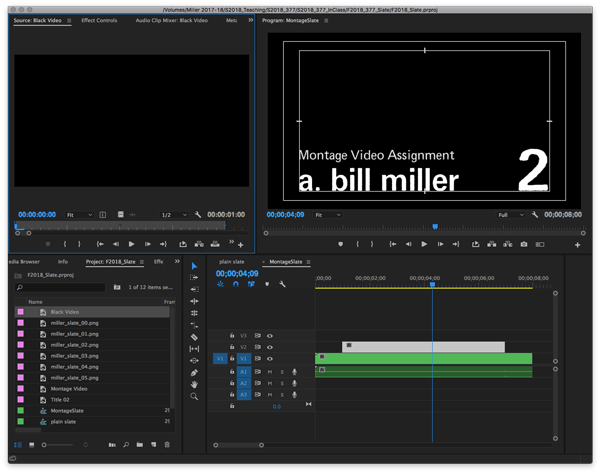Step forward one frame in Program monitor
The height and width of the screenshot is (473, 600).
[440, 244]
